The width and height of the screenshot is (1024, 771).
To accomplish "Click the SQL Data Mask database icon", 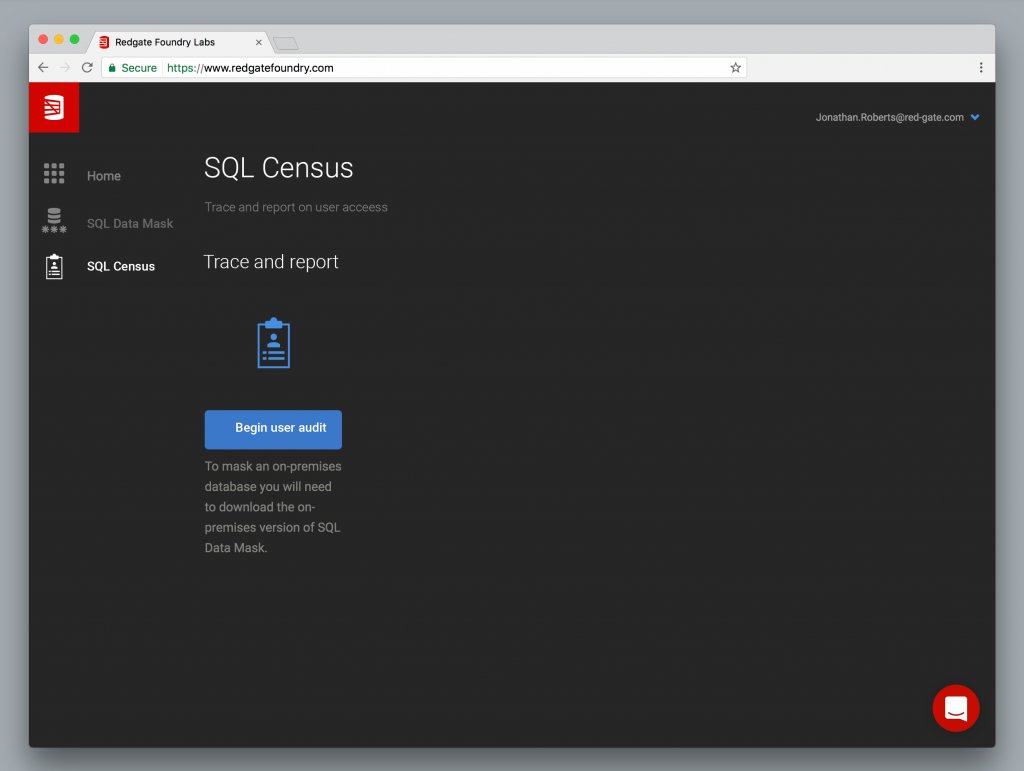I will pyautogui.click(x=54, y=221).
